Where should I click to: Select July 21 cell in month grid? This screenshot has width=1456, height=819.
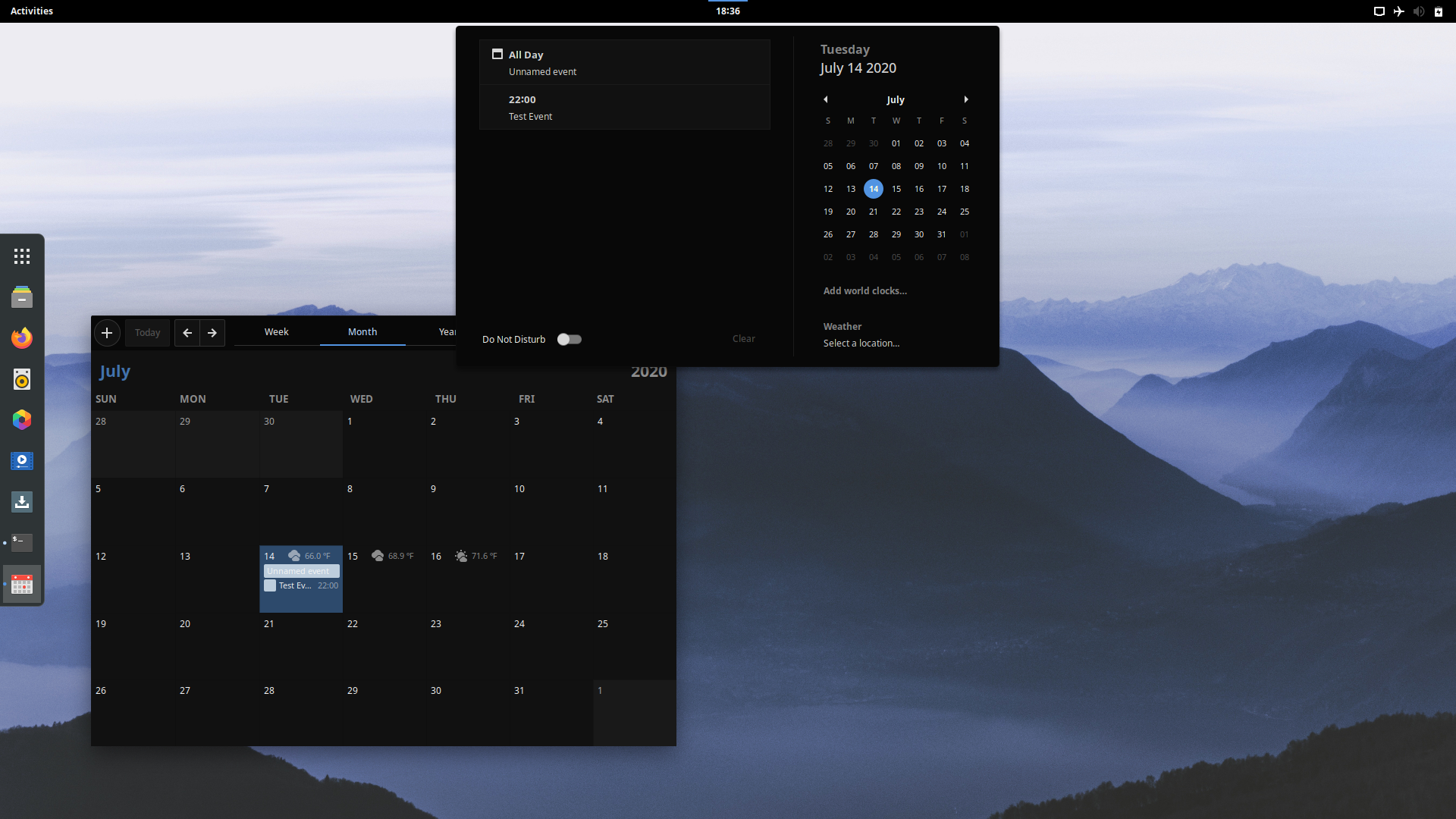[301, 646]
